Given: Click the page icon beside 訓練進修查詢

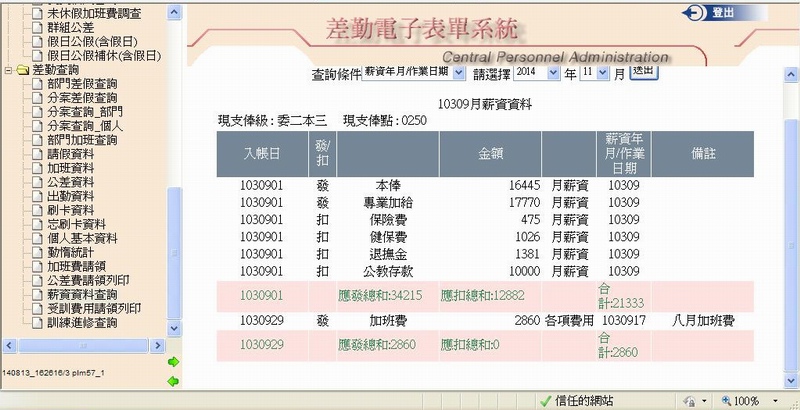Looking at the screenshot, I should (37, 323).
